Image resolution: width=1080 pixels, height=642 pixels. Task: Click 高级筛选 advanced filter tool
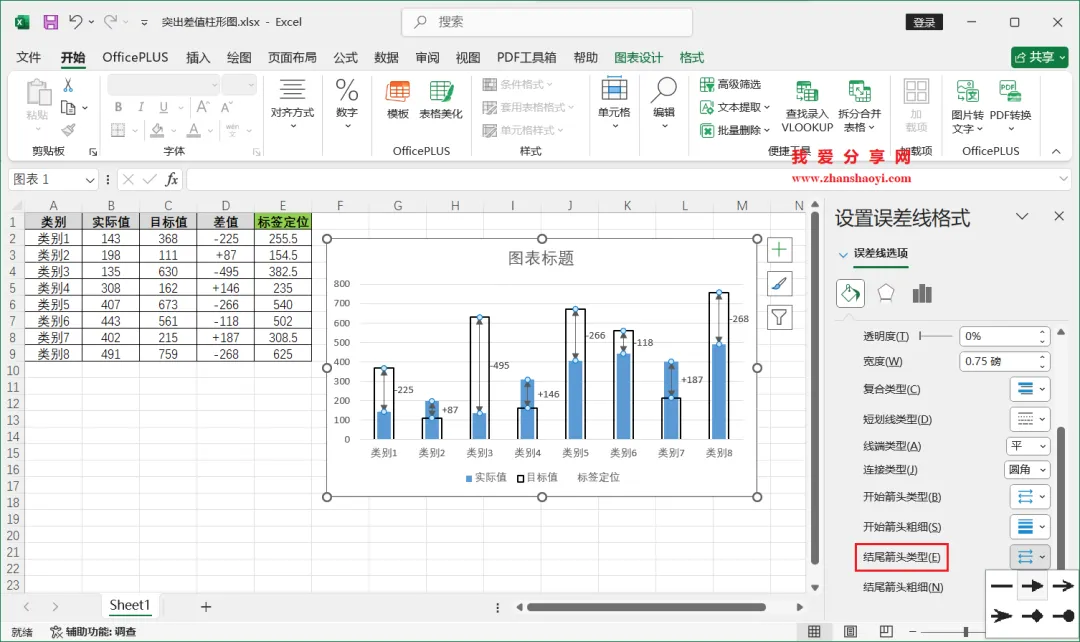(730, 84)
